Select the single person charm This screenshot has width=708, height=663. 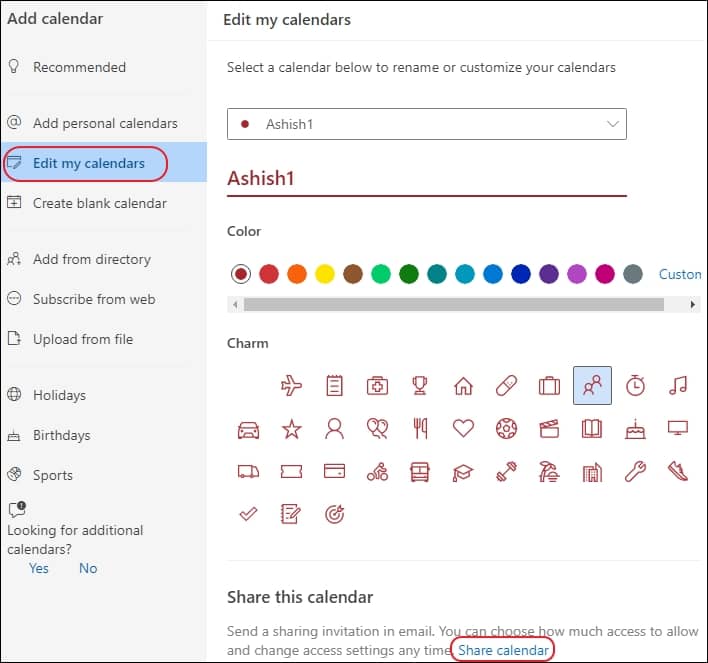[x=334, y=429]
